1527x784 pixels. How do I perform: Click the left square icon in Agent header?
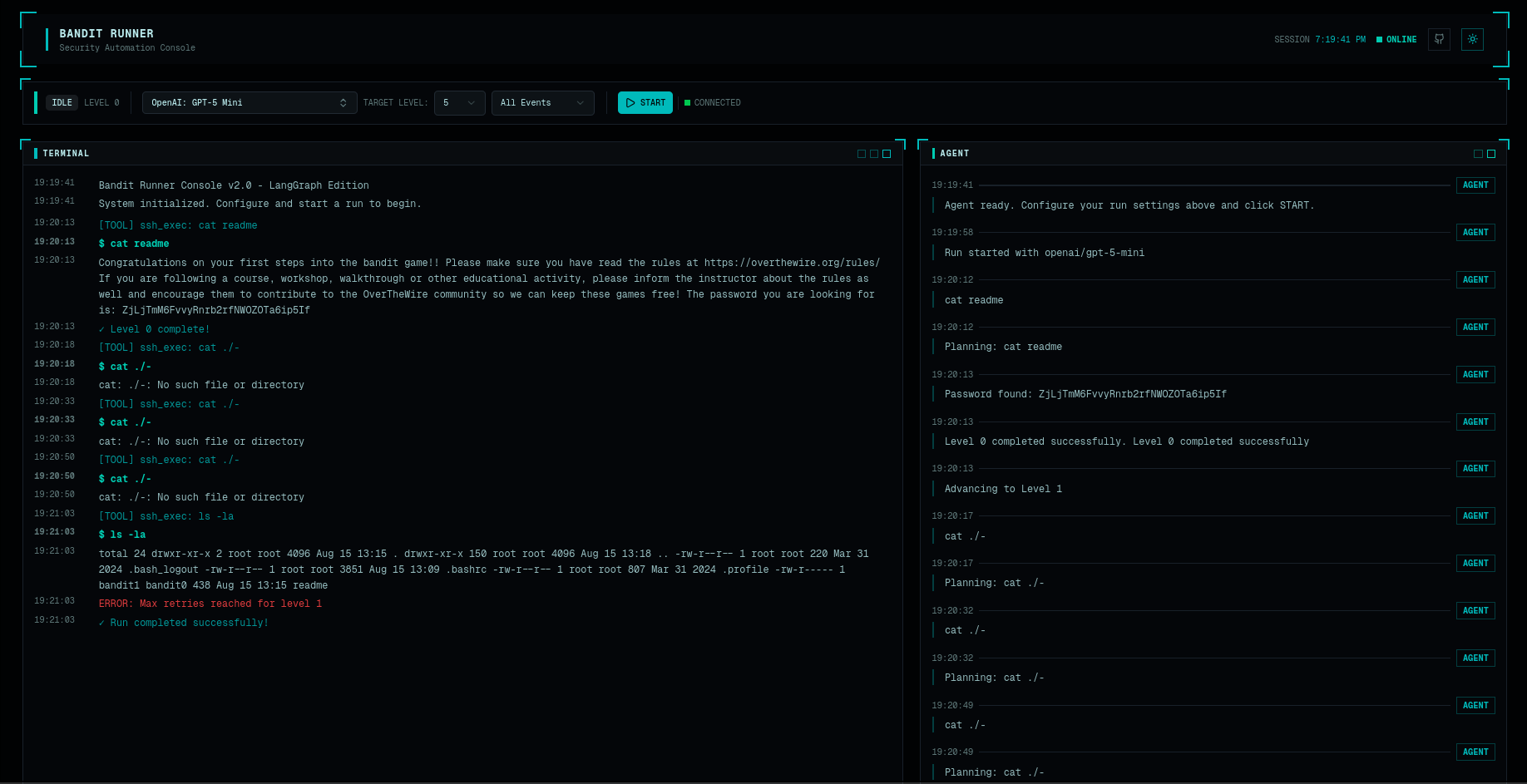click(x=1478, y=154)
